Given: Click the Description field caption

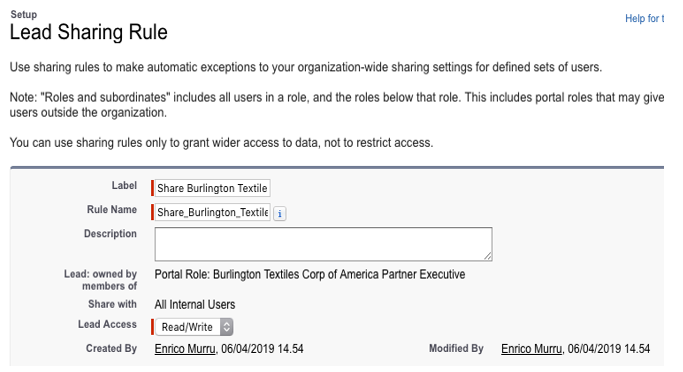Looking at the screenshot, I should coord(110,233).
